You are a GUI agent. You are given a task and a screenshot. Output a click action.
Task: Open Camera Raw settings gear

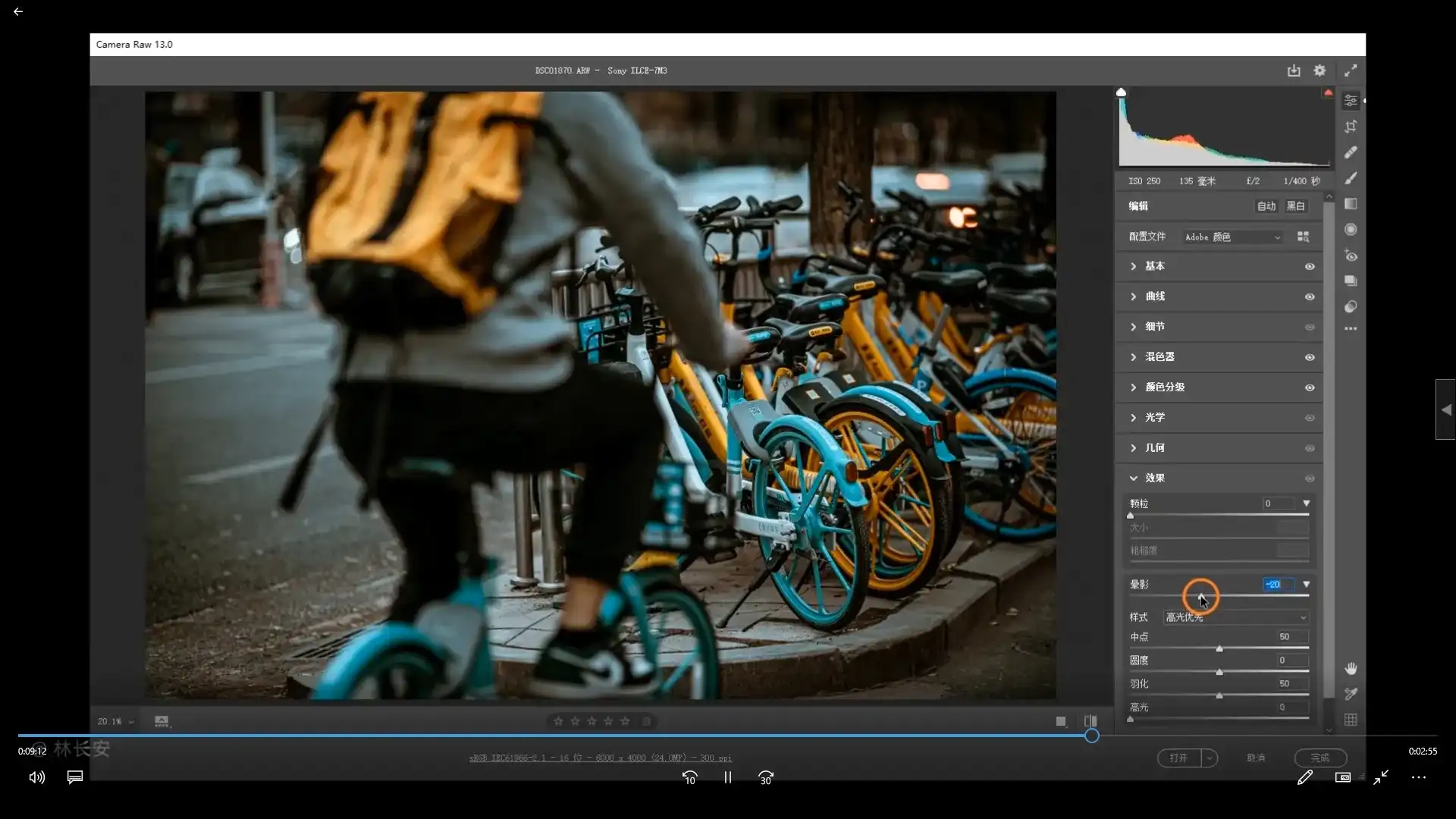pos(1319,71)
